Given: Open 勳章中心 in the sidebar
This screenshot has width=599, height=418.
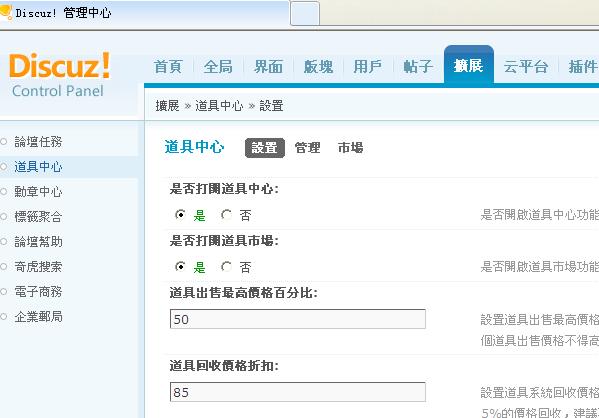Looking at the screenshot, I should coord(38,191).
